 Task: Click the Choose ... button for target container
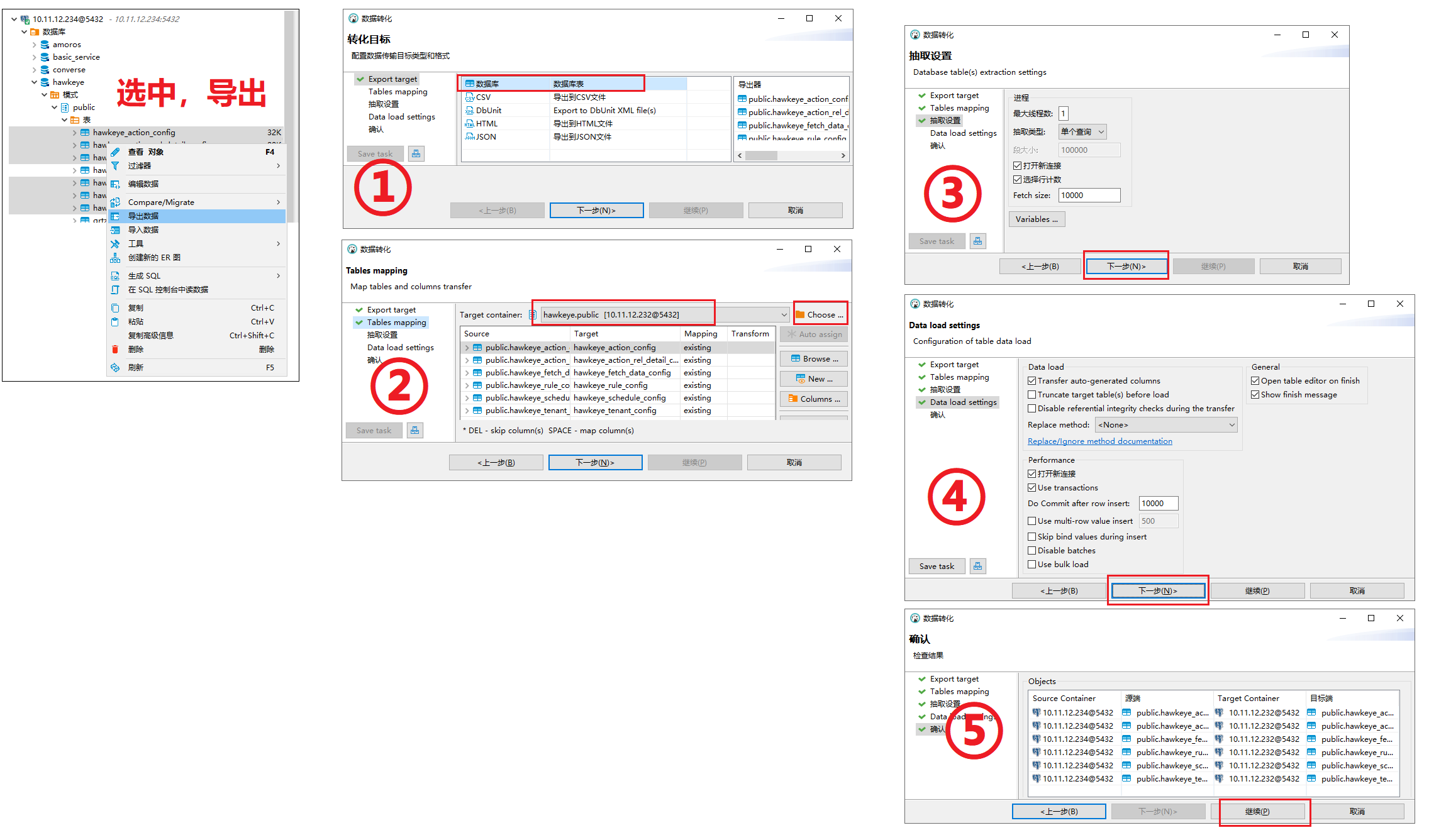(820, 315)
